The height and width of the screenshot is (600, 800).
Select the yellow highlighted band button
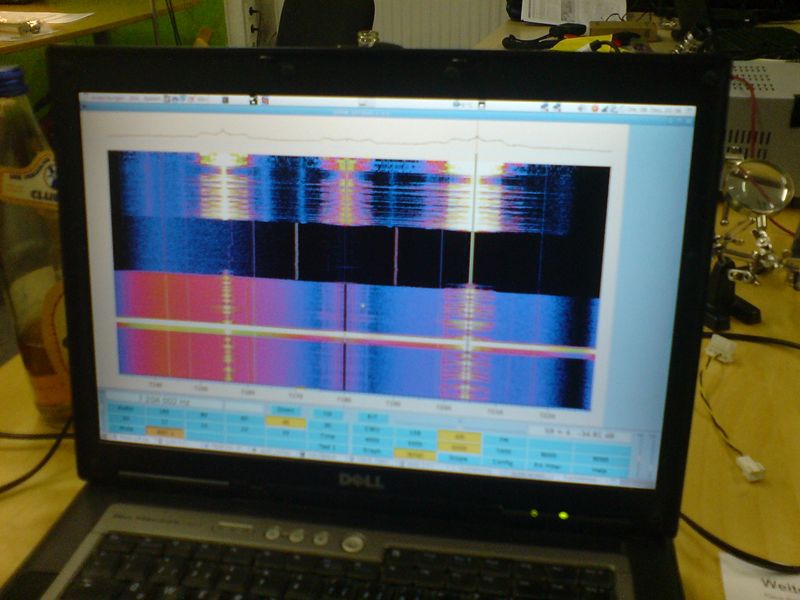point(286,422)
